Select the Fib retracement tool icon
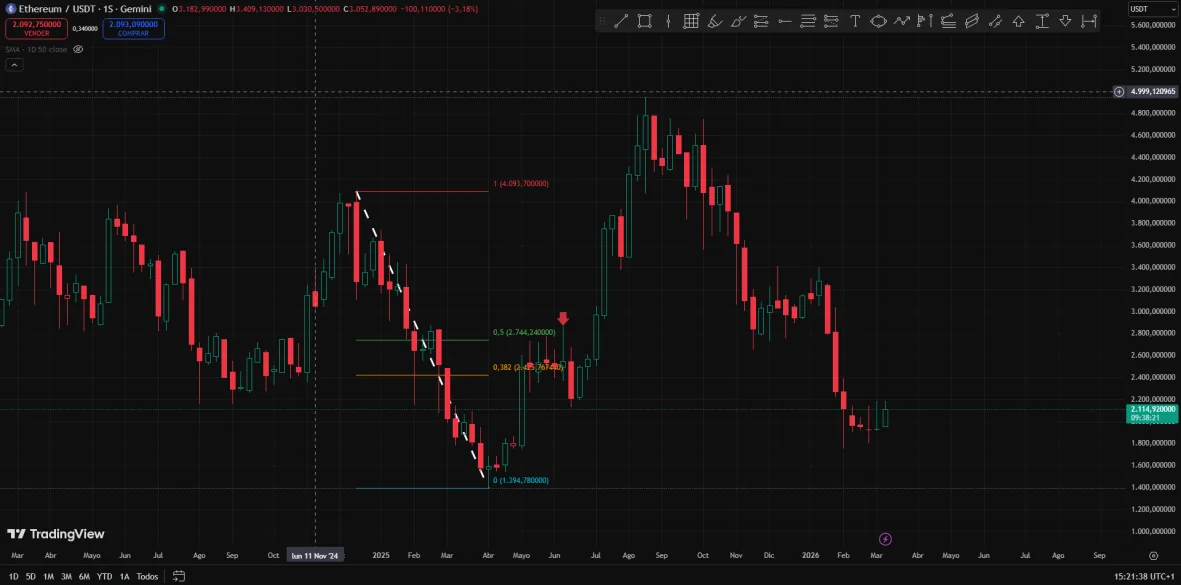Viewport: 1181px width, 585px height. [761, 21]
